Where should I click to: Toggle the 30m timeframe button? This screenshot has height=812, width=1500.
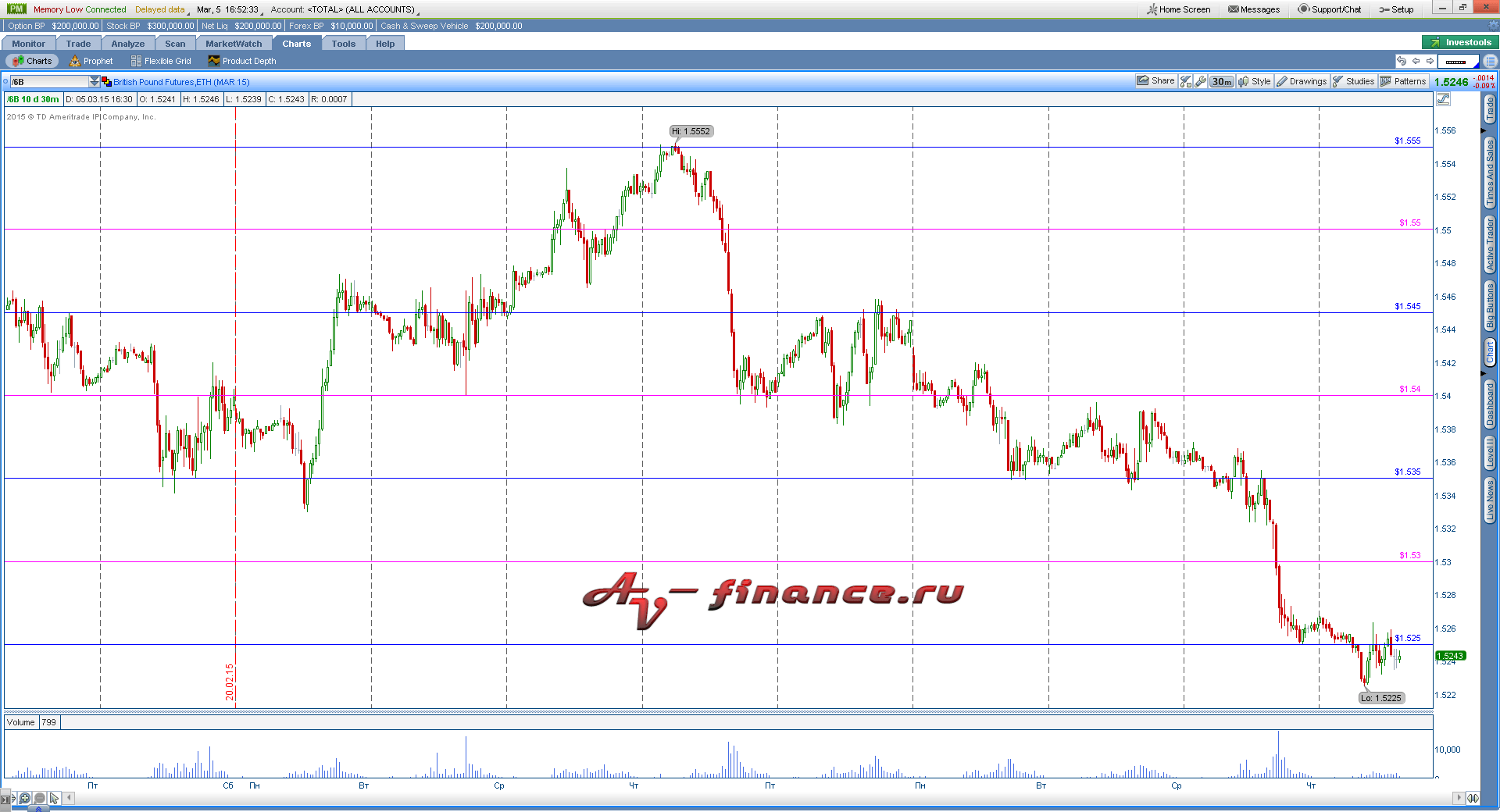click(x=1222, y=81)
